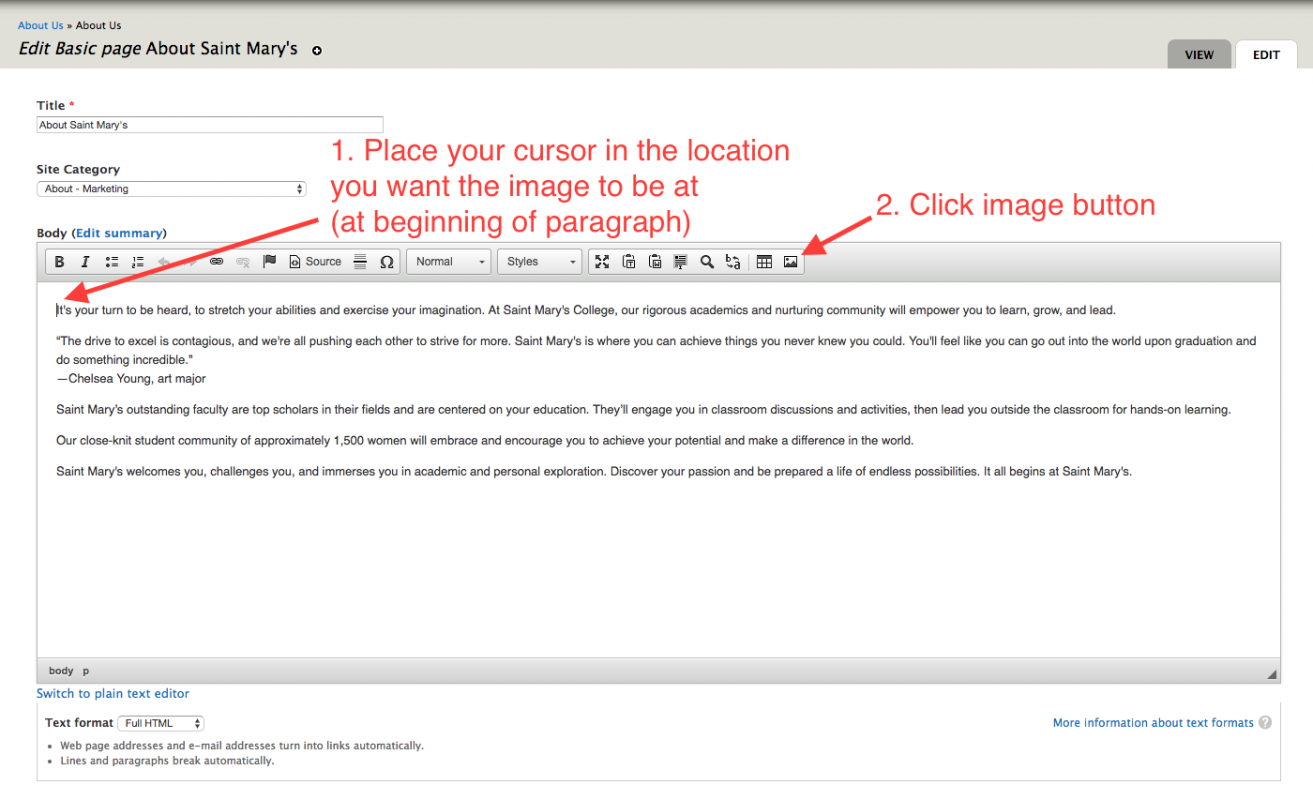Click the Paste as plain text icon
Image resolution: width=1313 pixels, height=800 pixels.
[x=629, y=262]
